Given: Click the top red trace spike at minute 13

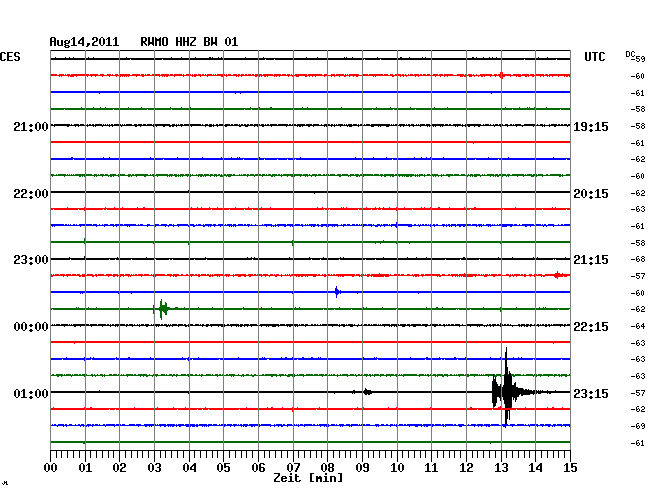Looking at the screenshot, I should pos(502,75).
